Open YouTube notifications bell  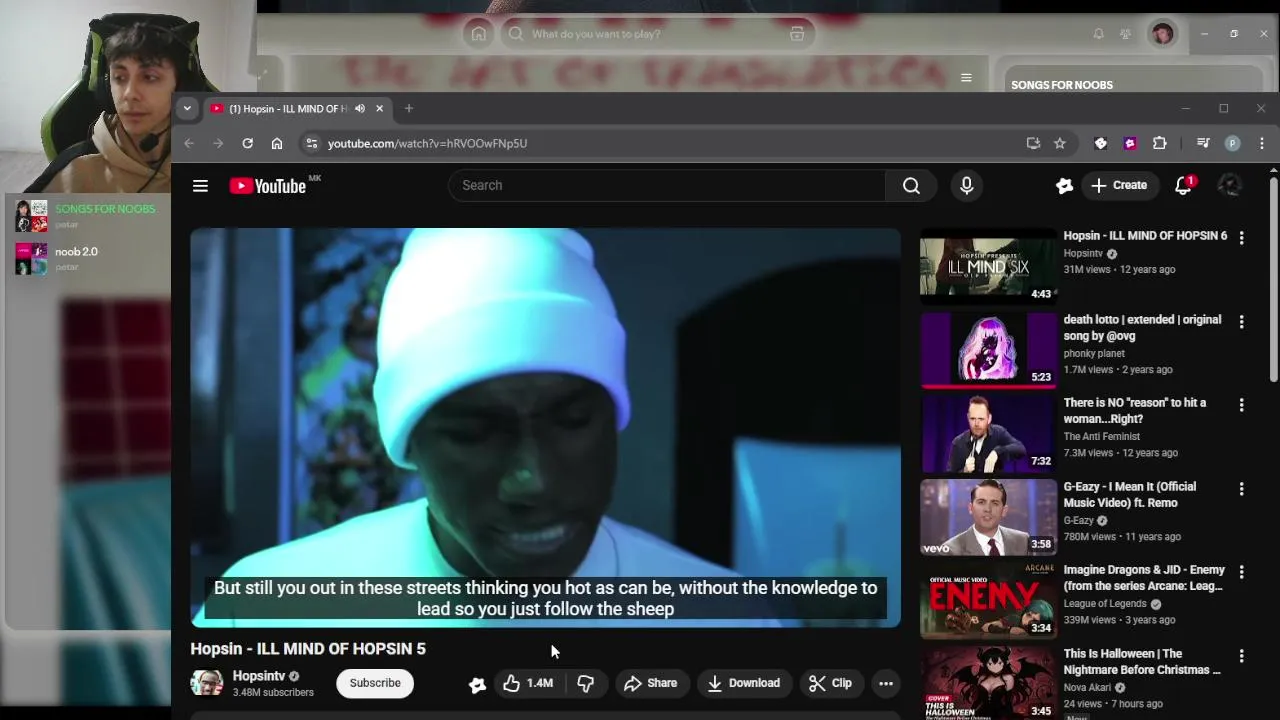[1183, 185]
